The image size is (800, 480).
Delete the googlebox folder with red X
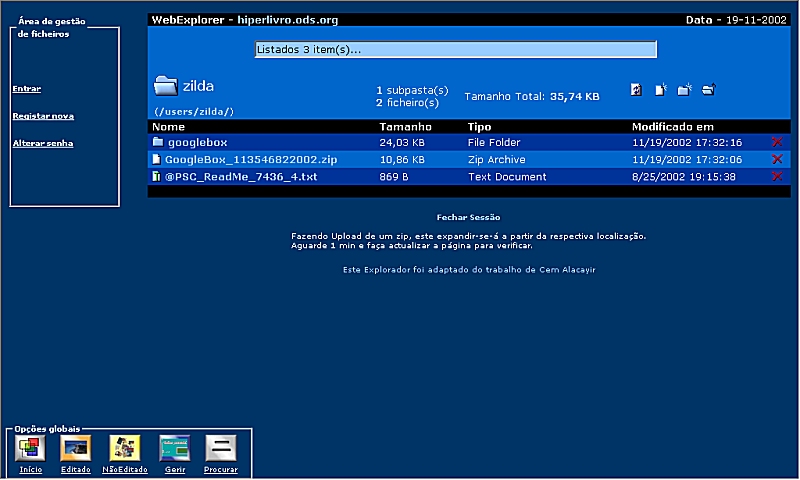777,142
